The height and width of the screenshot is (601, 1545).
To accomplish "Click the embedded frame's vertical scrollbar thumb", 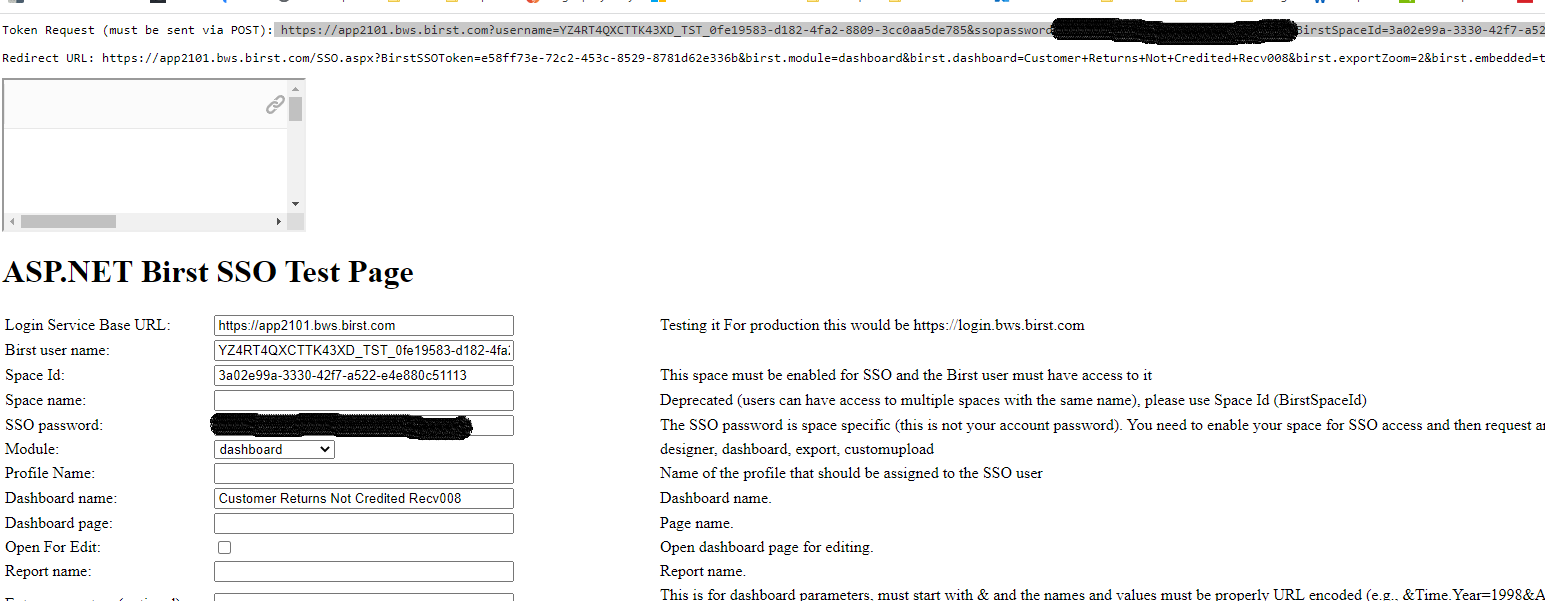I will (x=296, y=109).
